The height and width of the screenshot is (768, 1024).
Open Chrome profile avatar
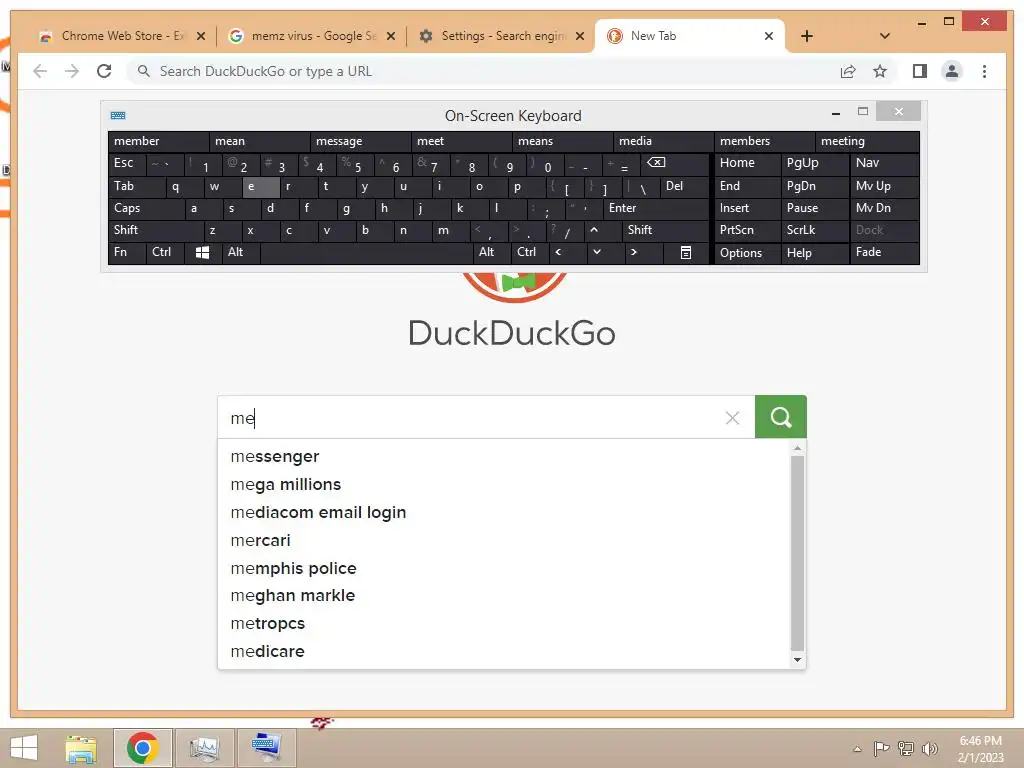(x=952, y=71)
